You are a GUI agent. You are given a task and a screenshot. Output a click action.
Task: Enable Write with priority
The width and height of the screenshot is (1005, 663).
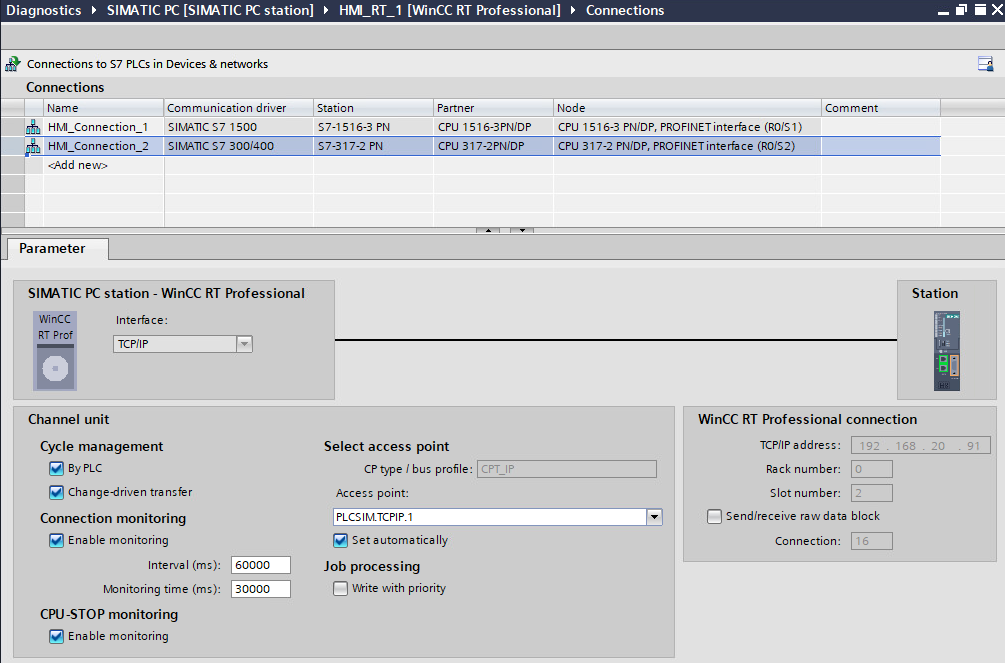(340, 588)
